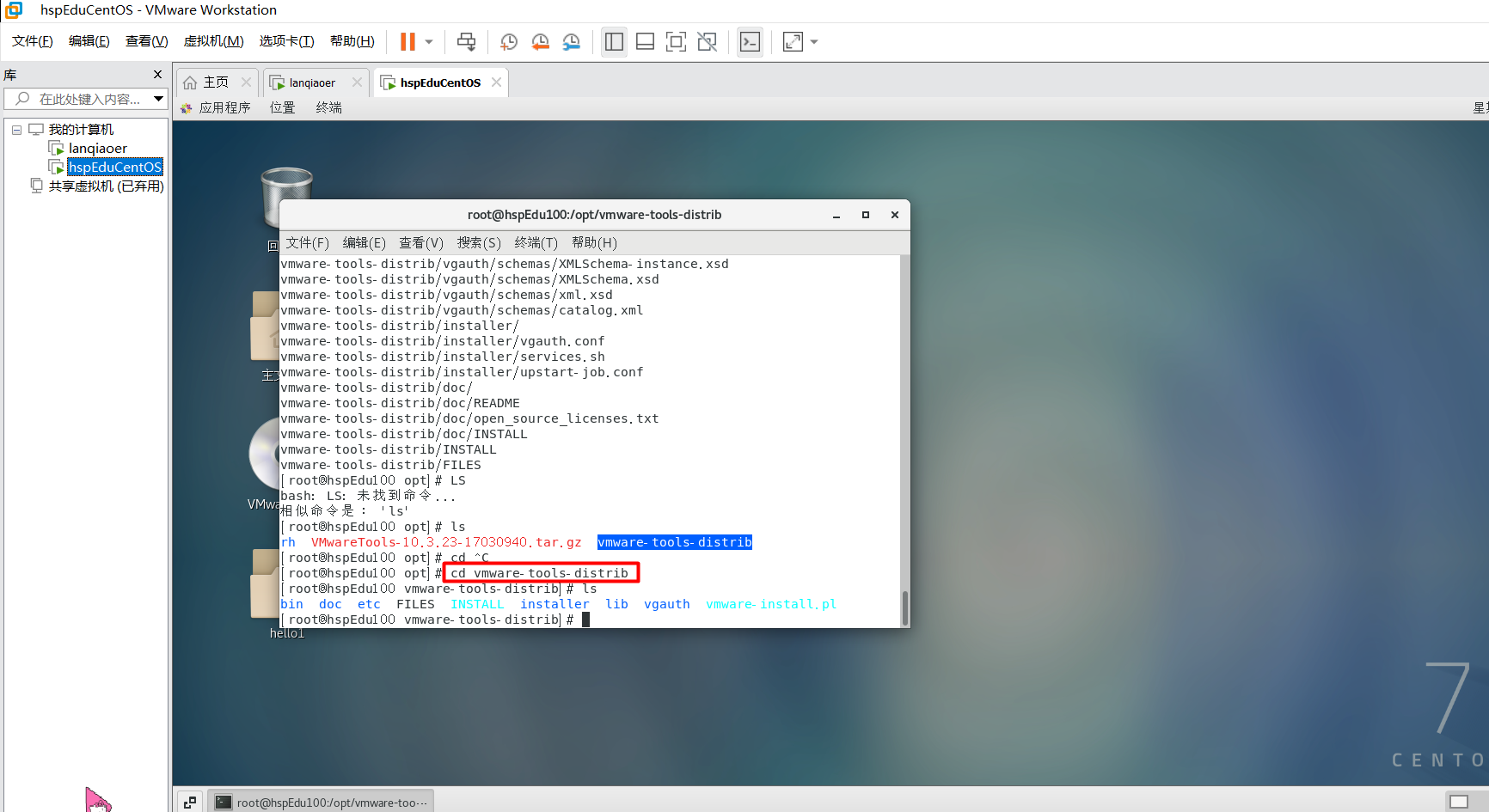Collapse 我的计算机 tree node
This screenshot has height=812, width=1489.
tap(16, 130)
